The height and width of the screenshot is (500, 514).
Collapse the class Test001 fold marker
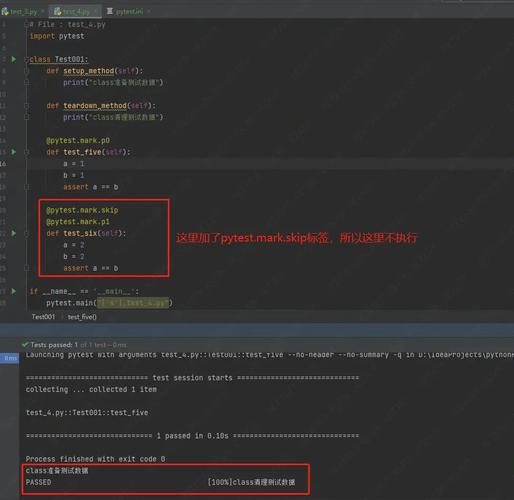pos(26,60)
